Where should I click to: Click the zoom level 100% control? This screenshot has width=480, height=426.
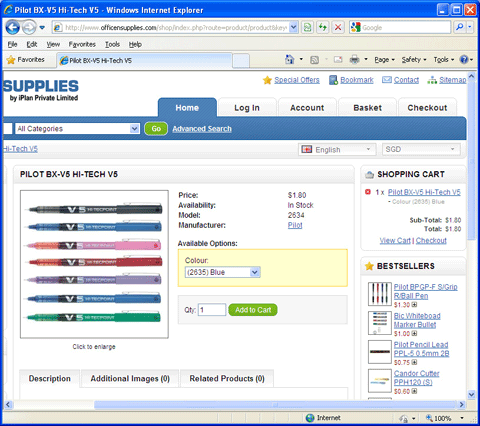[444, 418]
